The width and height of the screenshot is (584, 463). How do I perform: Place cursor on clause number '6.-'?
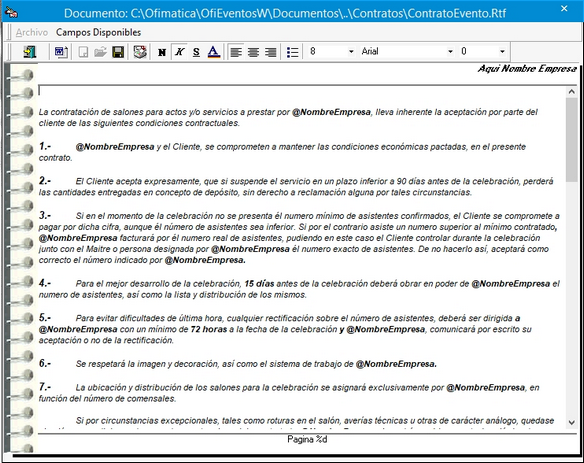(45, 363)
